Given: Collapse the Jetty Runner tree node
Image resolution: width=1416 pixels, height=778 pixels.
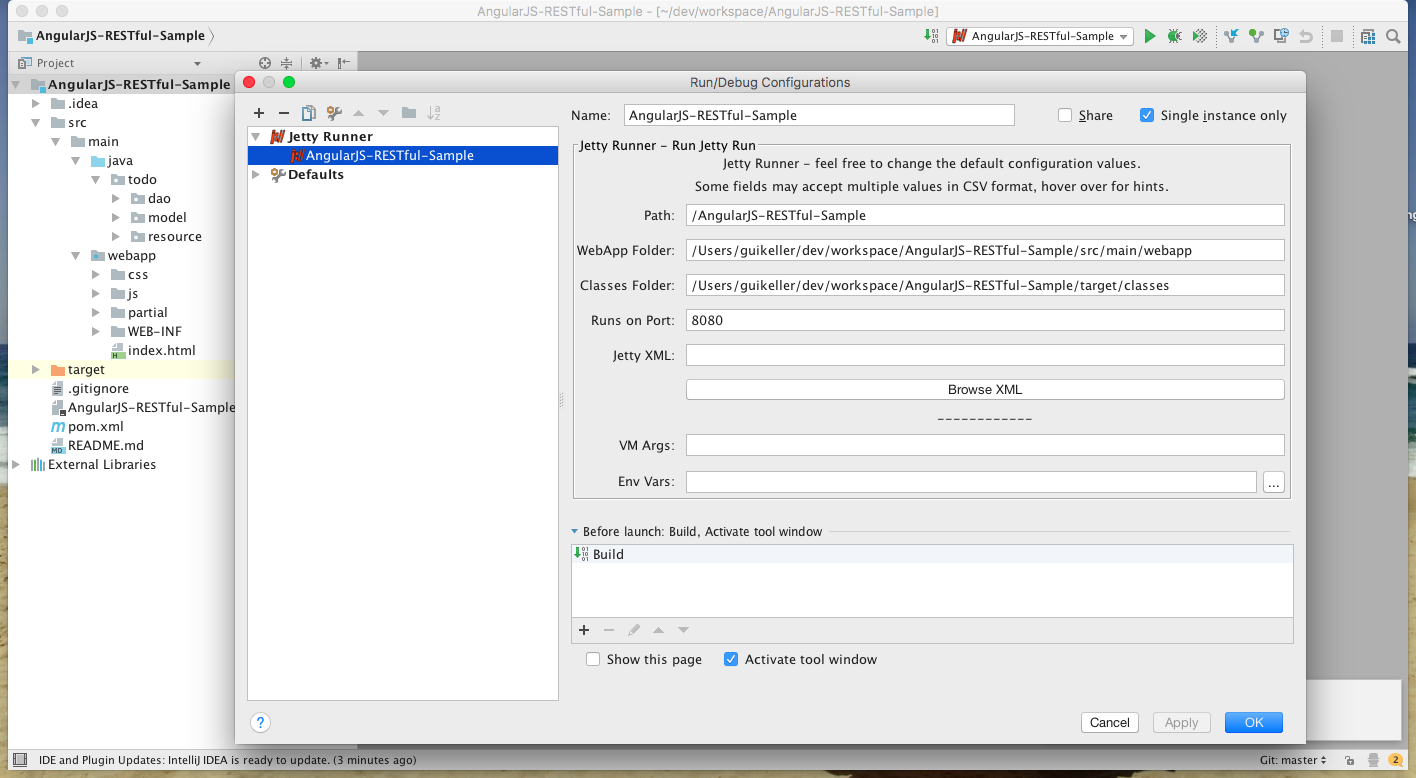Looking at the screenshot, I should (x=256, y=136).
